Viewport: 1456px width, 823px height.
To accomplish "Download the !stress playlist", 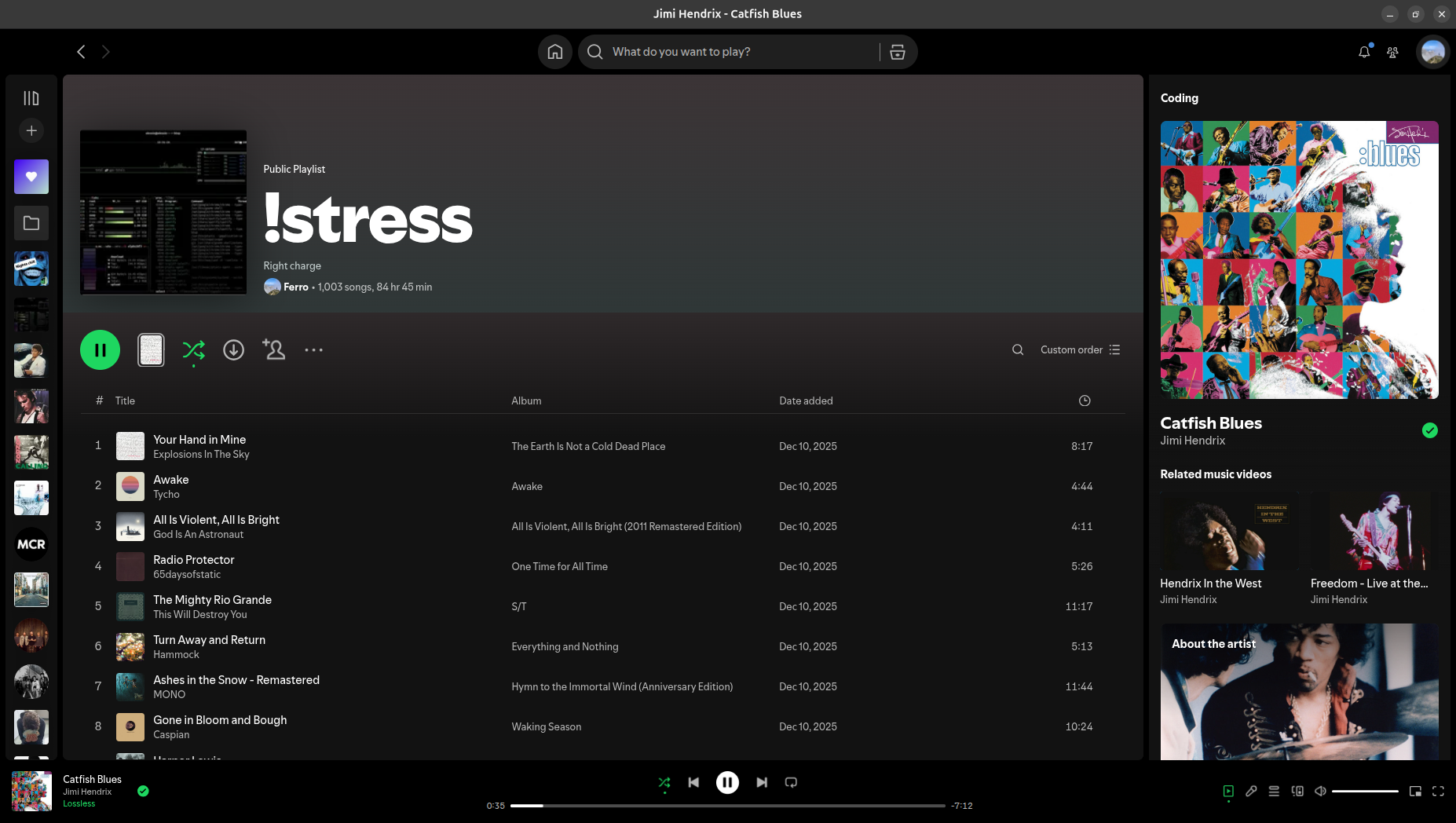I will (x=233, y=350).
